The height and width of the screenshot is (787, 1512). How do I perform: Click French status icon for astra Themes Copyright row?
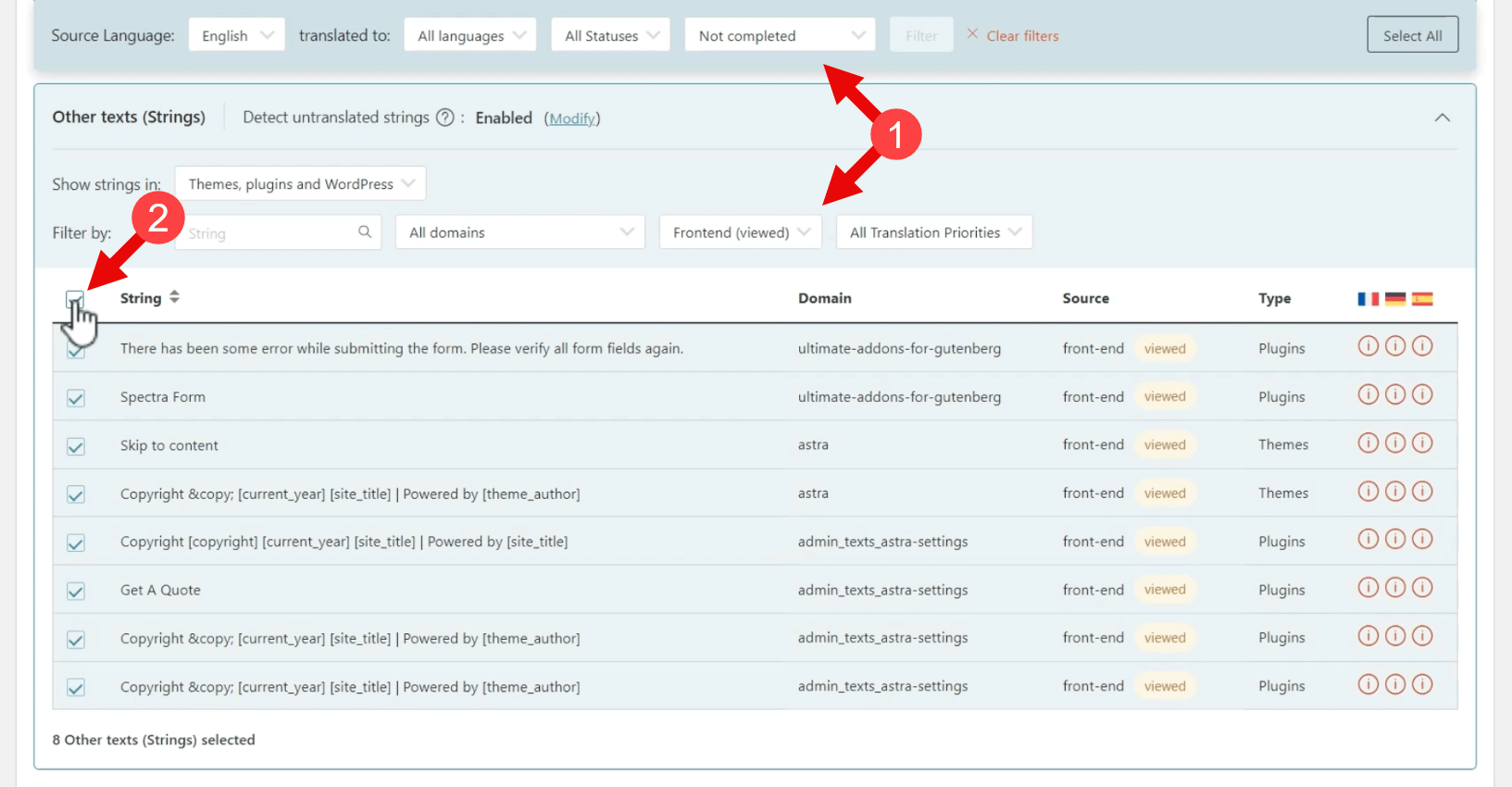click(x=1368, y=491)
